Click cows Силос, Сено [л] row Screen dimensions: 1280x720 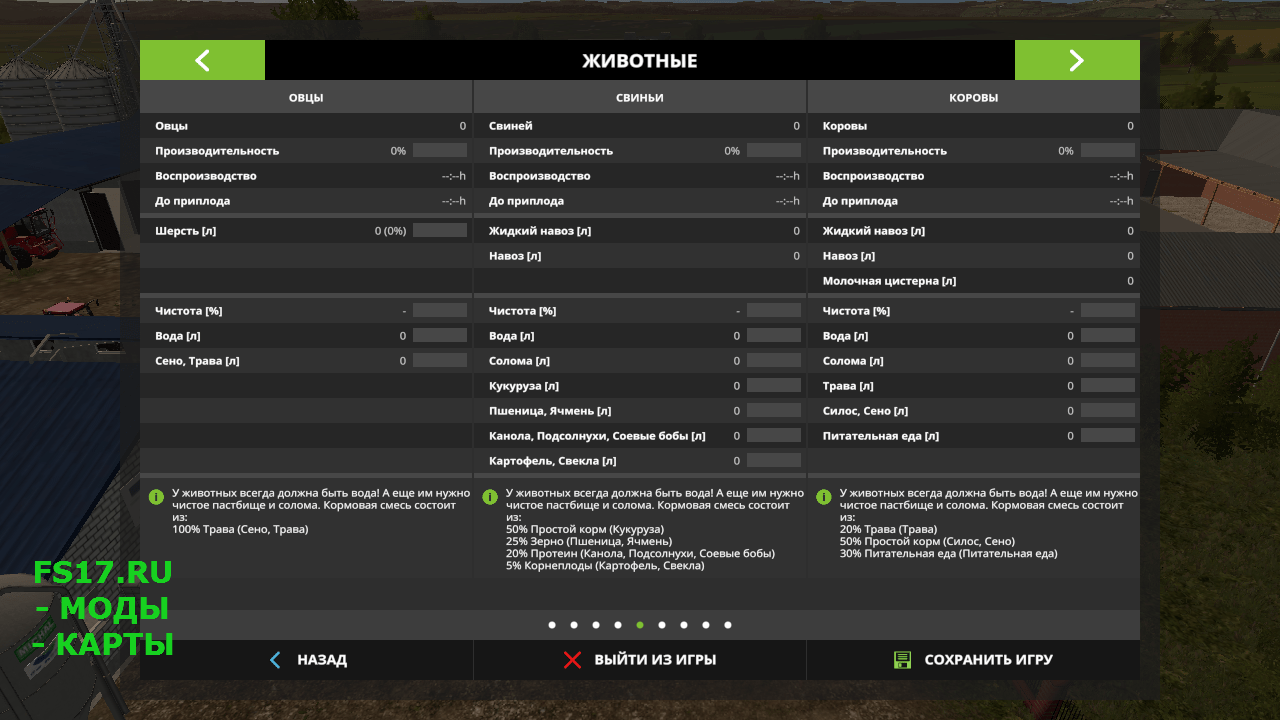coord(973,411)
